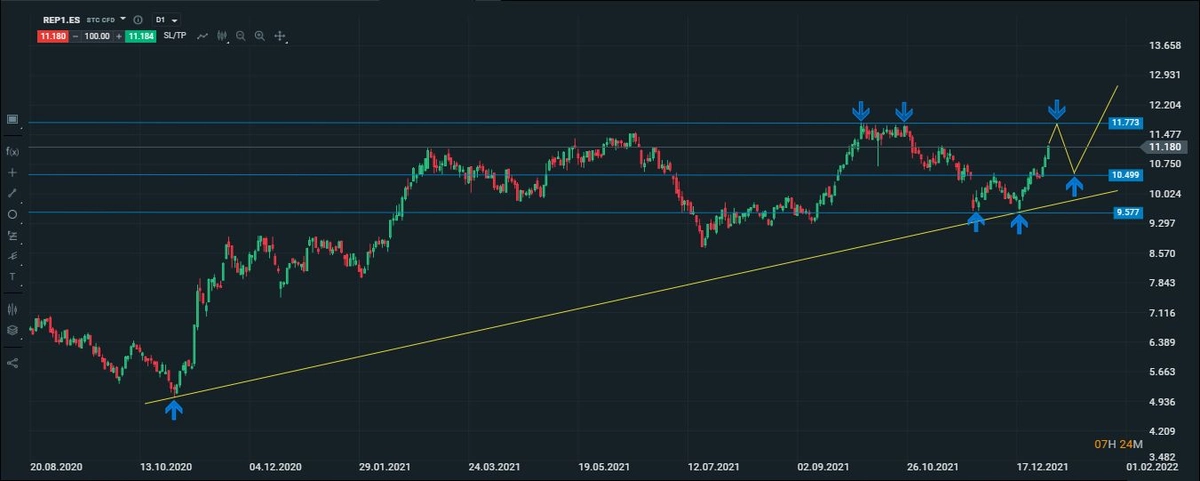The image size is (1200, 481).
Task: Select the crosshair plus tool
Action: point(12,172)
